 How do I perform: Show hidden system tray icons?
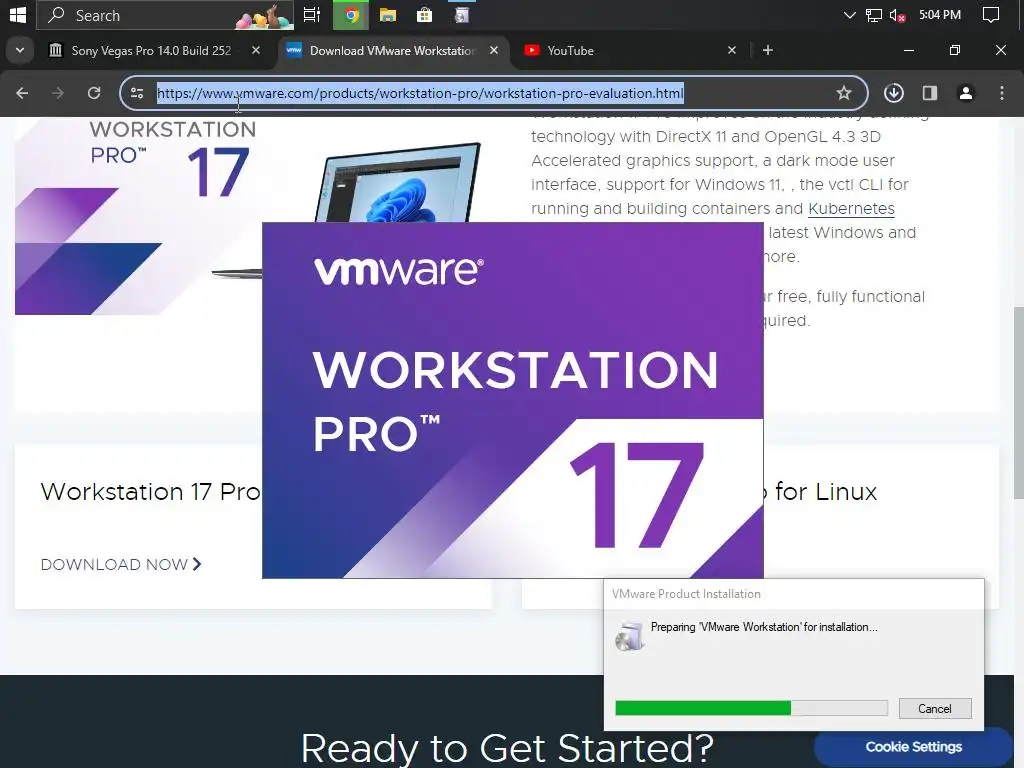[850, 14]
